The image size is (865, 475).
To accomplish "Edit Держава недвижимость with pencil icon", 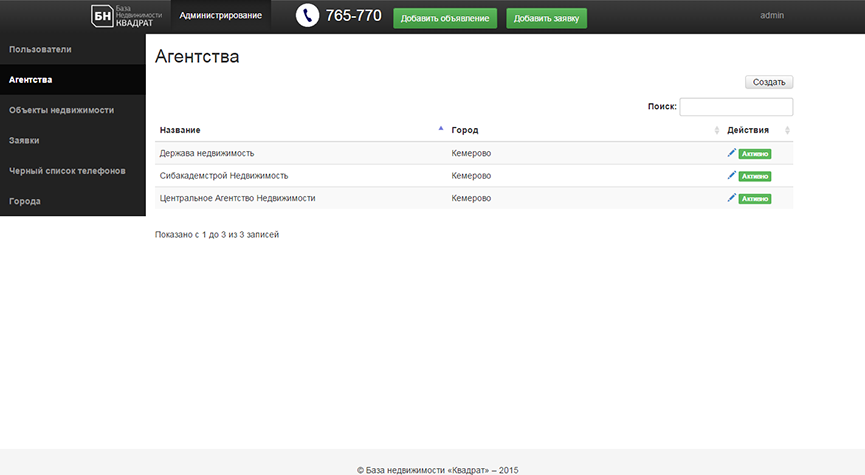I will click(731, 153).
